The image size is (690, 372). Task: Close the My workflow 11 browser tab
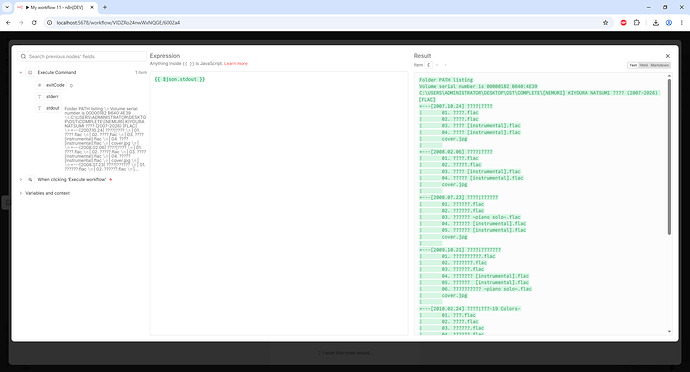click(x=92, y=7)
